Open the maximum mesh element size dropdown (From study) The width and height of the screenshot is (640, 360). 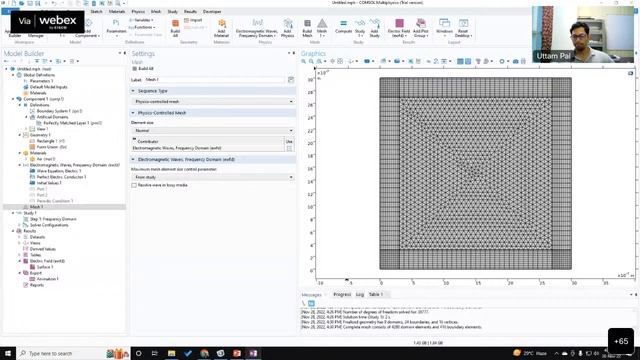[213, 177]
